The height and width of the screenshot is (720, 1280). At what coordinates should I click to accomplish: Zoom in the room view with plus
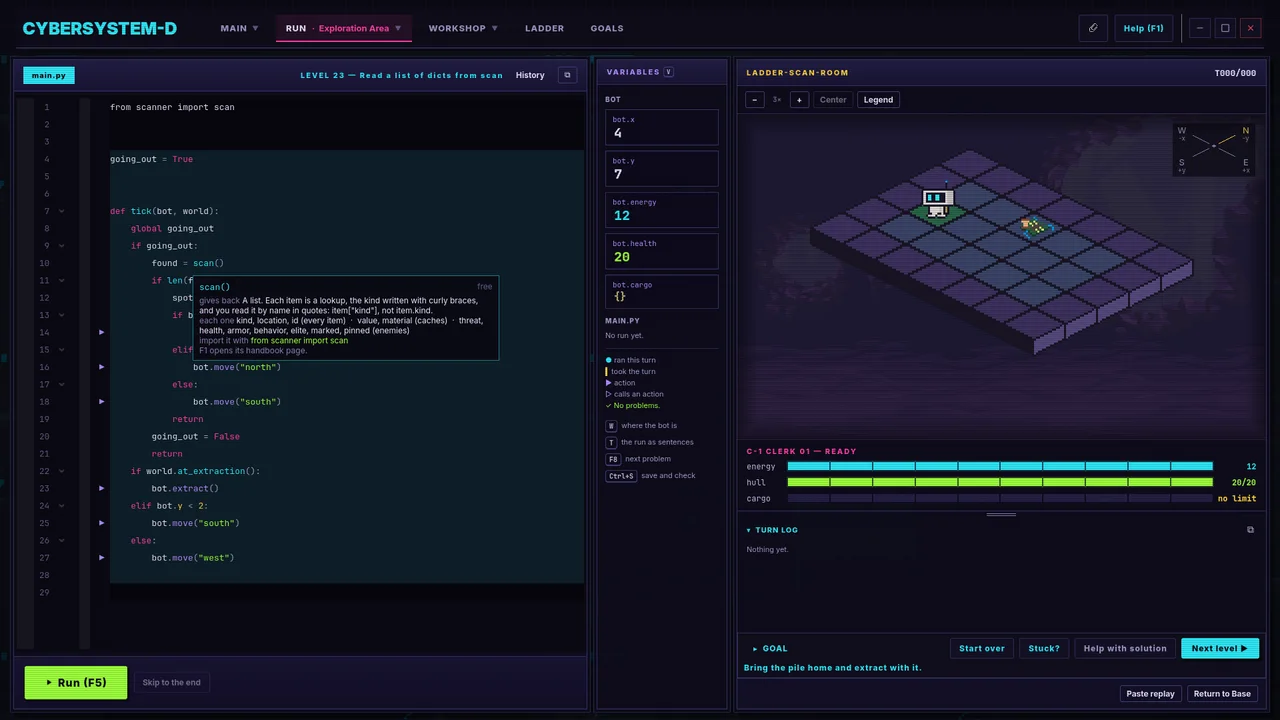[799, 100]
